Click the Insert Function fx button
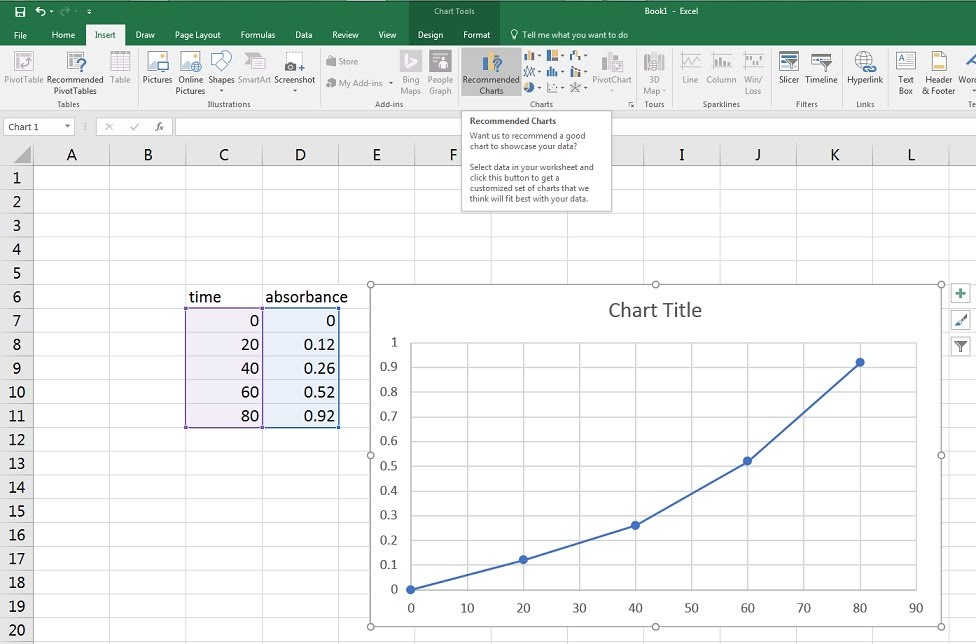Image resolution: width=976 pixels, height=644 pixels. click(x=159, y=127)
